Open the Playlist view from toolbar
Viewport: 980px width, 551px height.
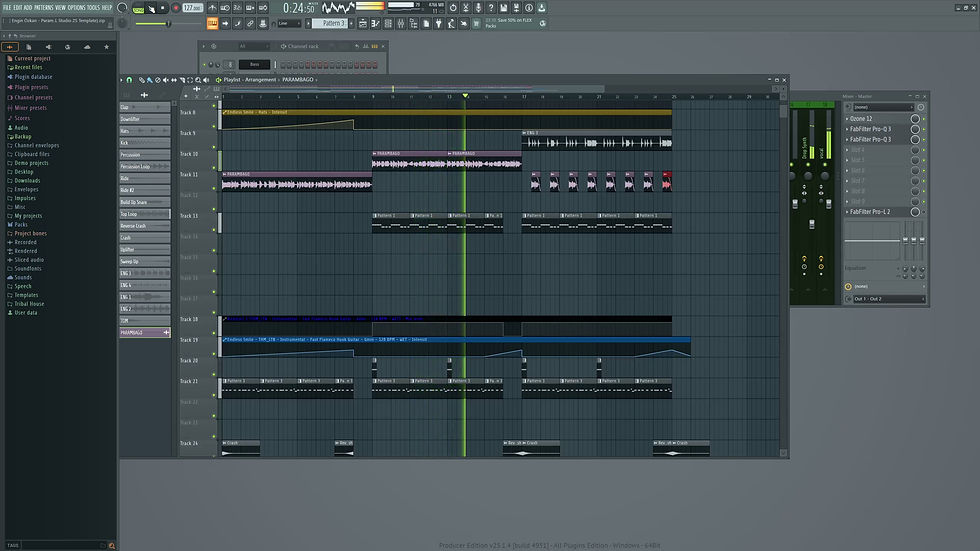363,23
